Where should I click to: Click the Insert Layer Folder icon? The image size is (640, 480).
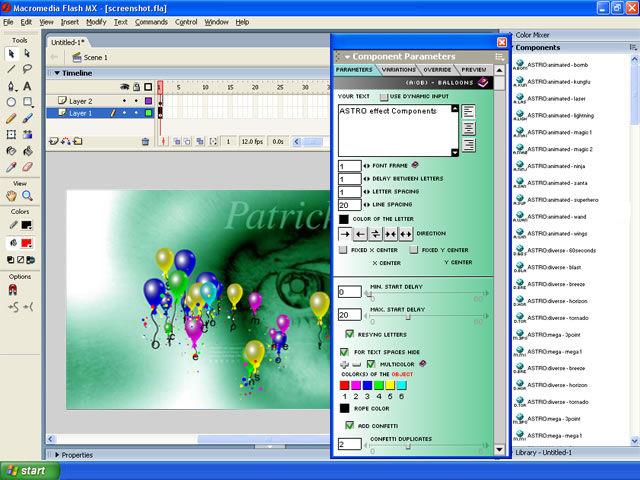point(78,142)
